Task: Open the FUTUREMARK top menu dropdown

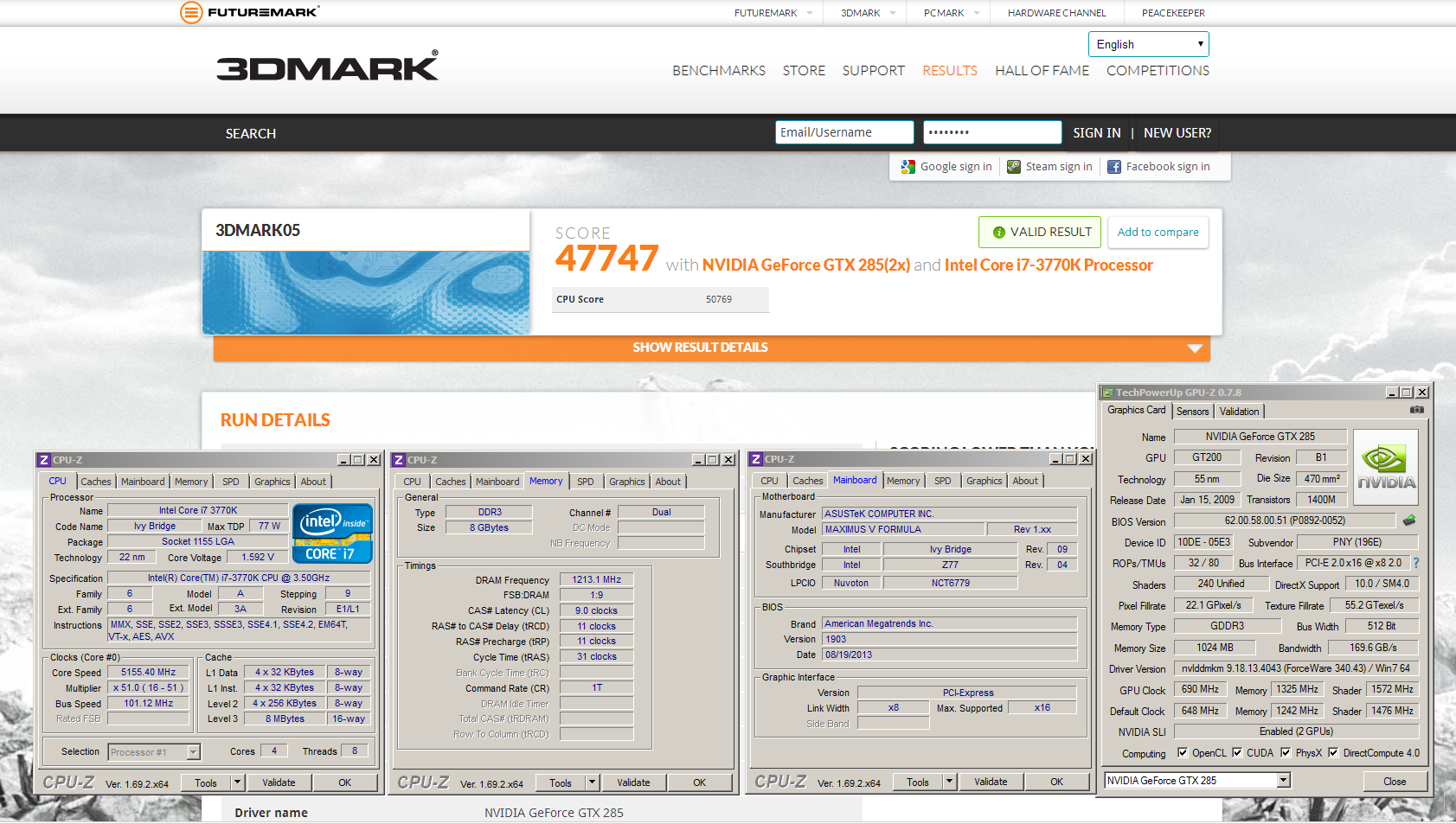Action: (x=773, y=13)
